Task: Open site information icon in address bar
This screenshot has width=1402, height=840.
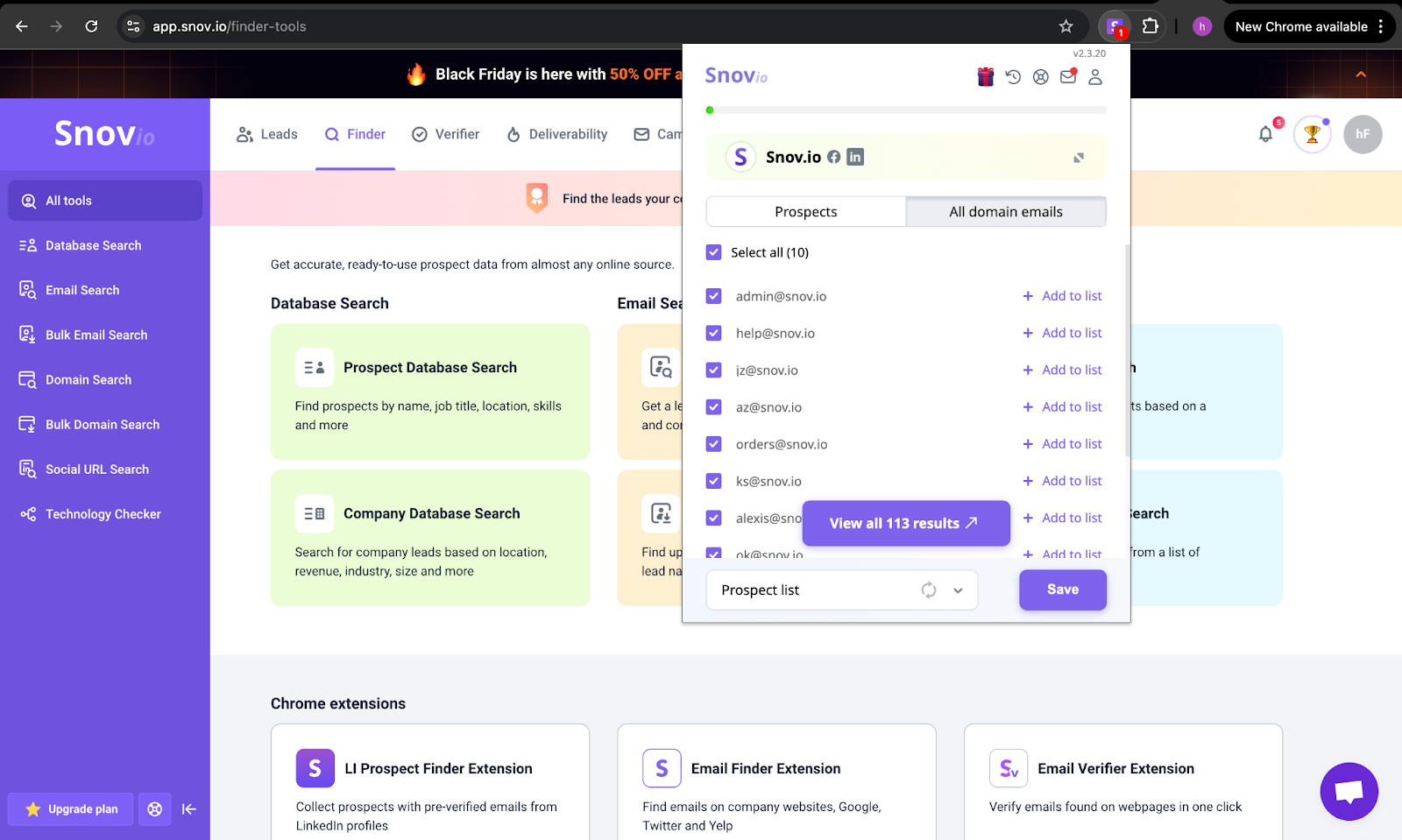Action: (133, 26)
